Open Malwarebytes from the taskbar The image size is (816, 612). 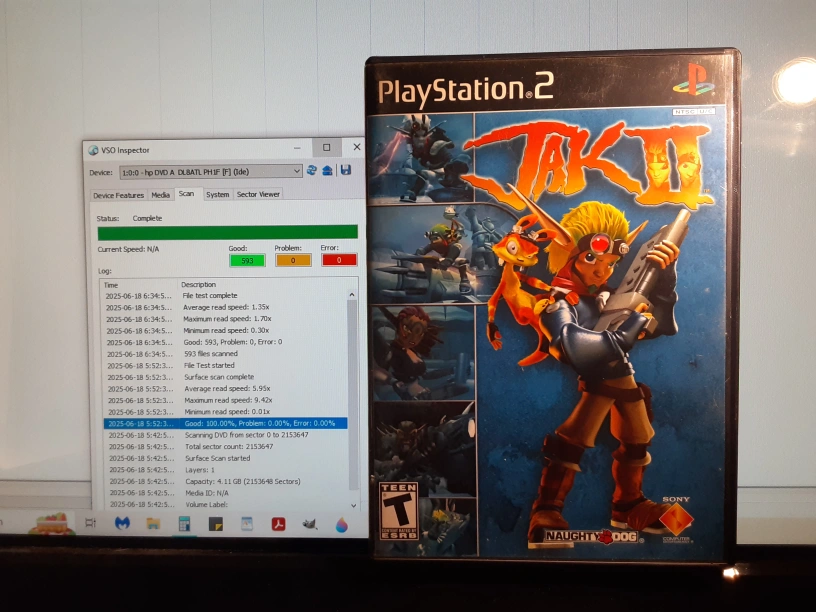click(122, 523)
